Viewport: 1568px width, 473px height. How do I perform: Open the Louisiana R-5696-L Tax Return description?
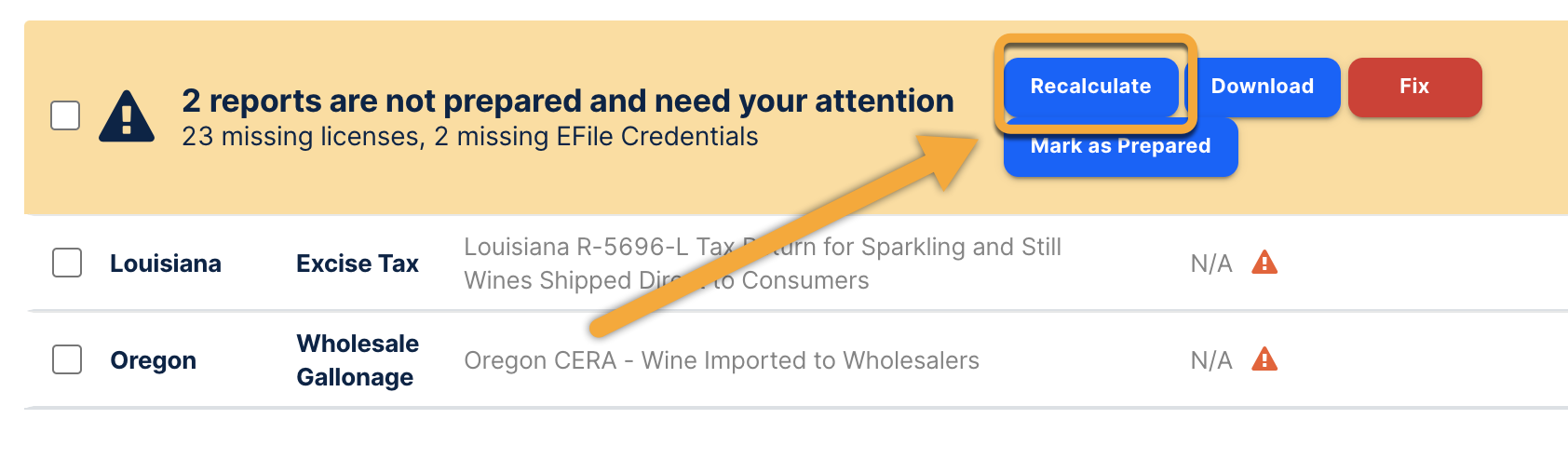tap(762, 264)
